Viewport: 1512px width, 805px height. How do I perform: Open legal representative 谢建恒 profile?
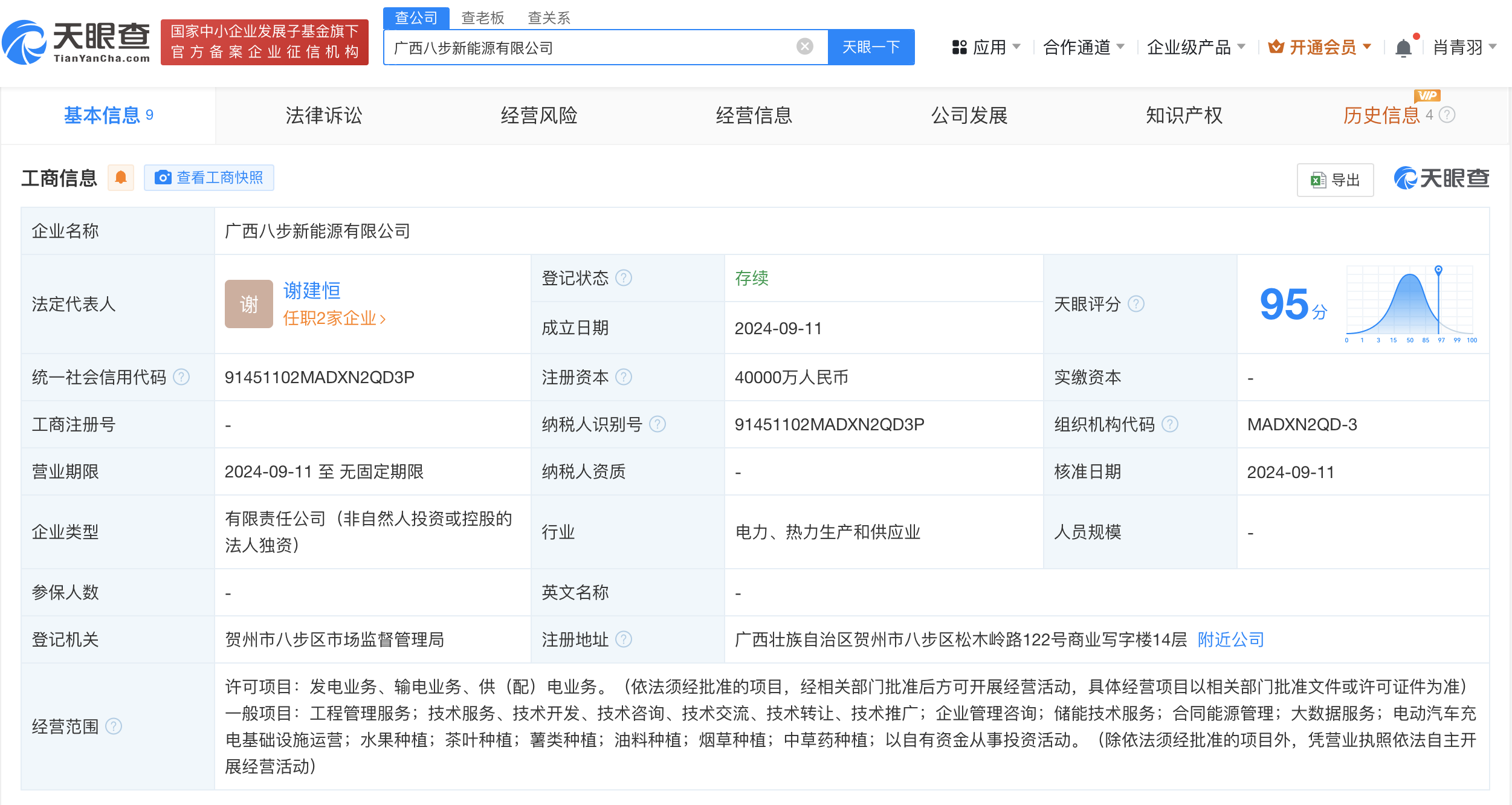[x=312, y=290]
